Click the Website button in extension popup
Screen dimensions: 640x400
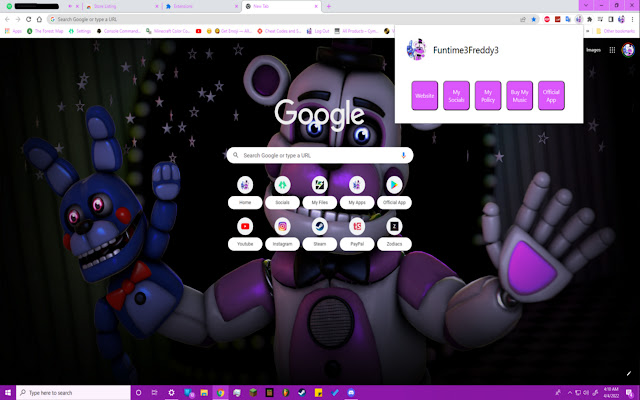(x=424, y=96)
